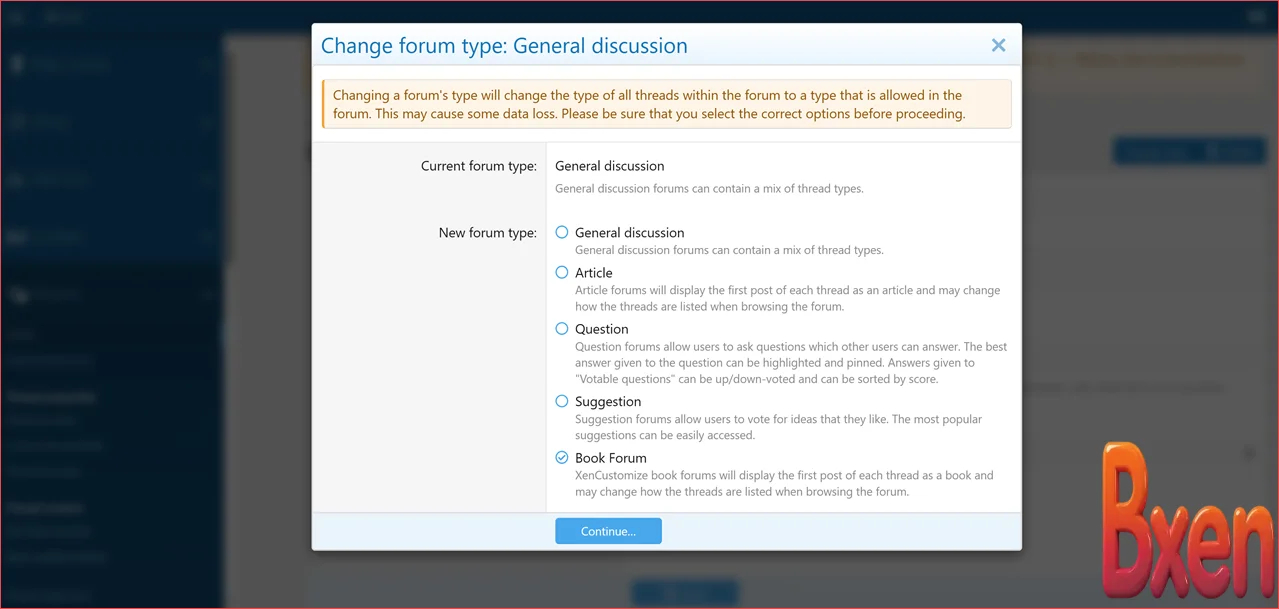The width and height of the screenshot is (1279, 609).
Task: Open the hamburger navigation icon top left
Action: 15,16
